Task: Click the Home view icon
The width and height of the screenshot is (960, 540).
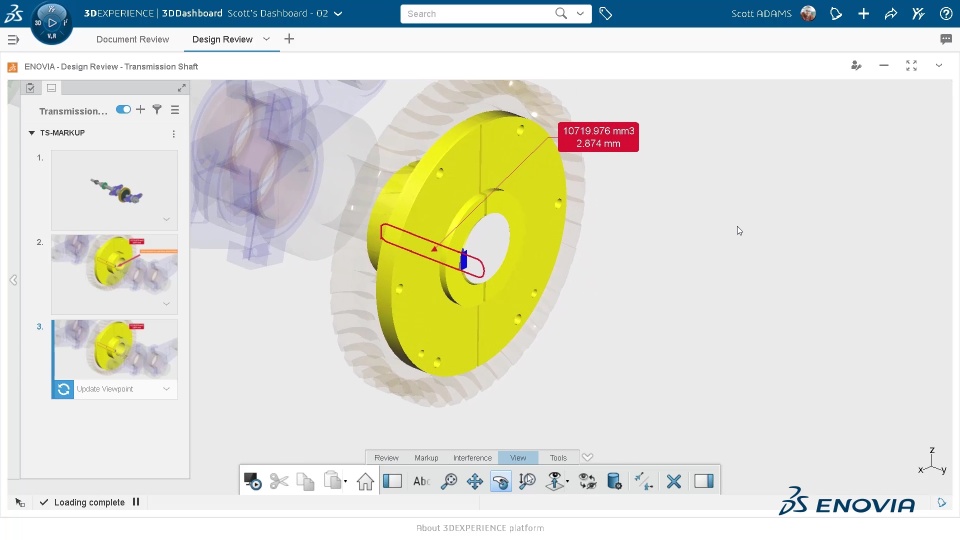Action: point(365,481)
